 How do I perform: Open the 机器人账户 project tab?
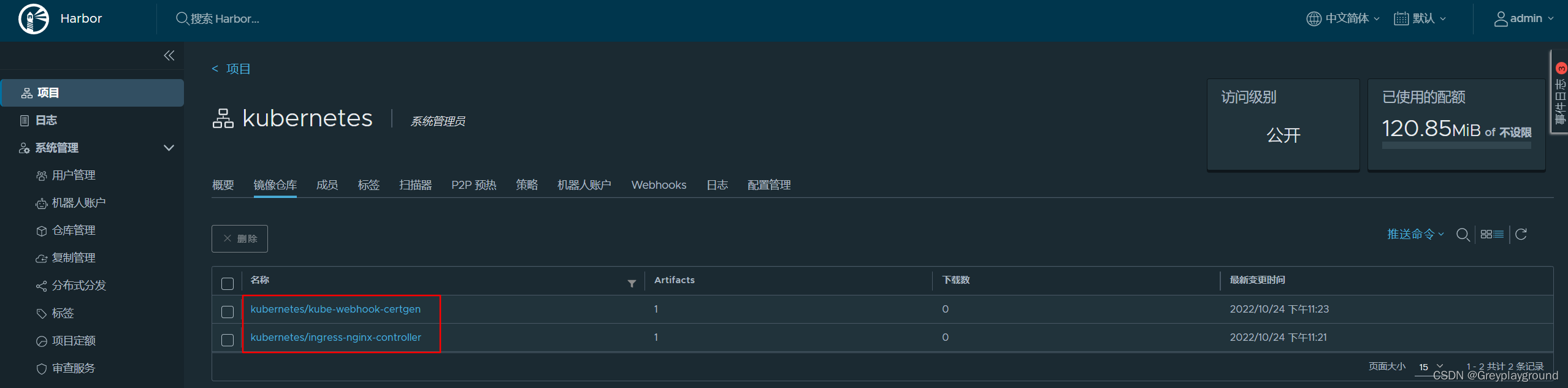584,185
